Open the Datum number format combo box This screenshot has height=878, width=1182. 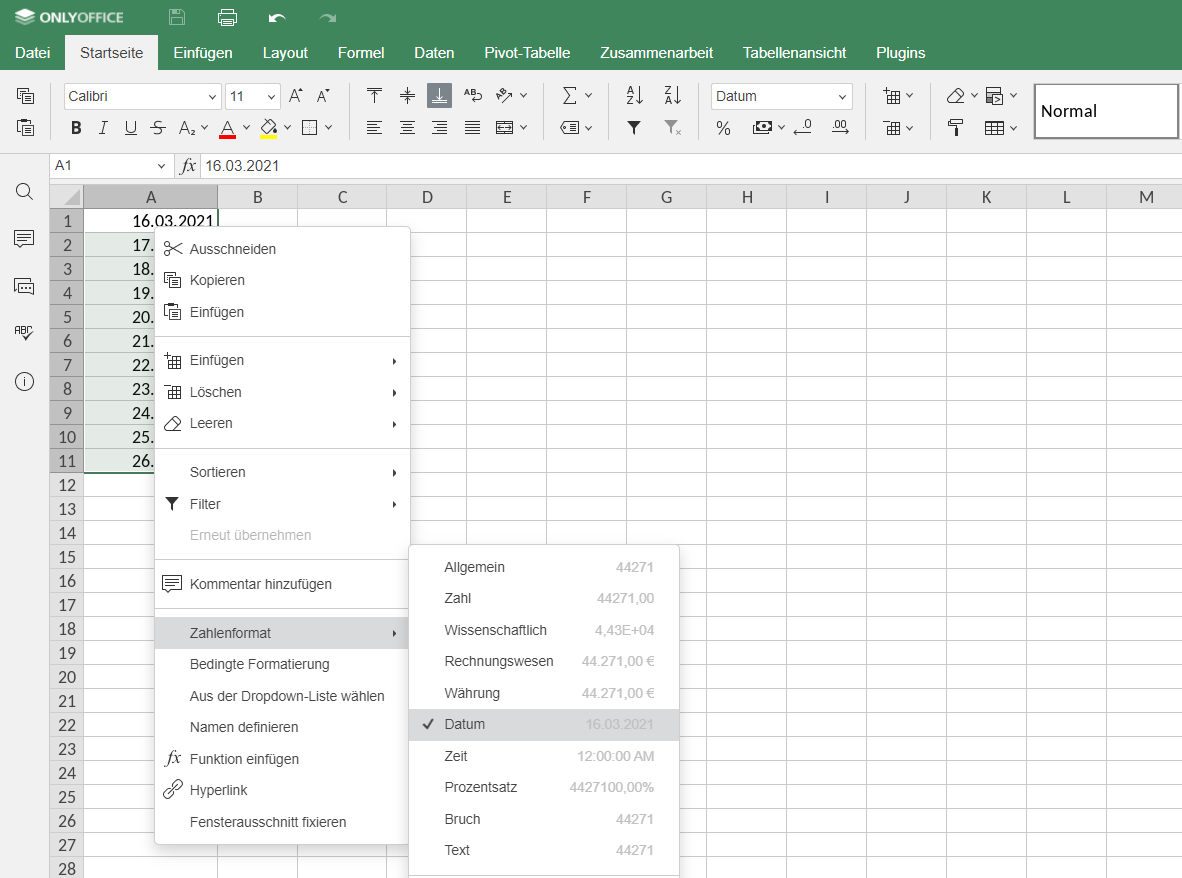click(x=781, y=96)
